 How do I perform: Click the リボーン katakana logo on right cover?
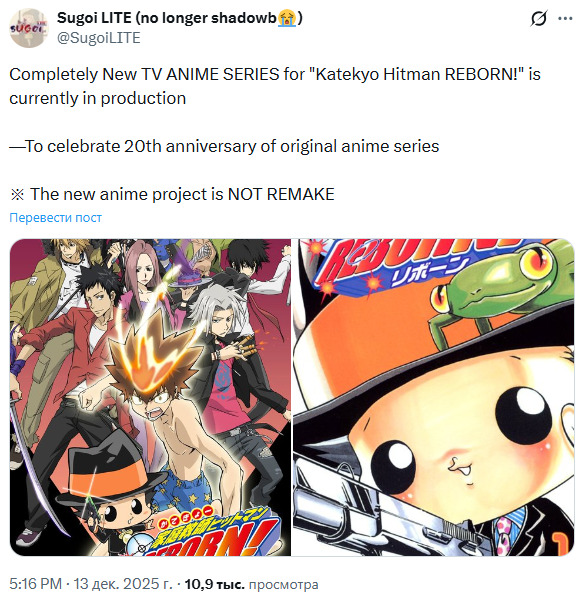pos(429,271)
